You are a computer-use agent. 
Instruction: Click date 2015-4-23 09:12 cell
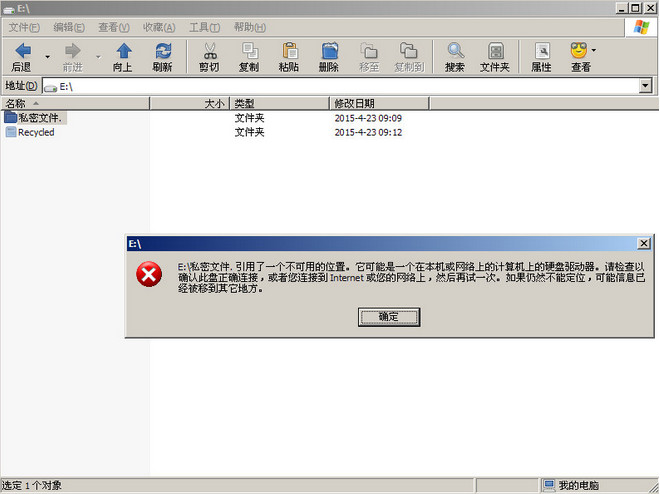click(x=368, y=133)
